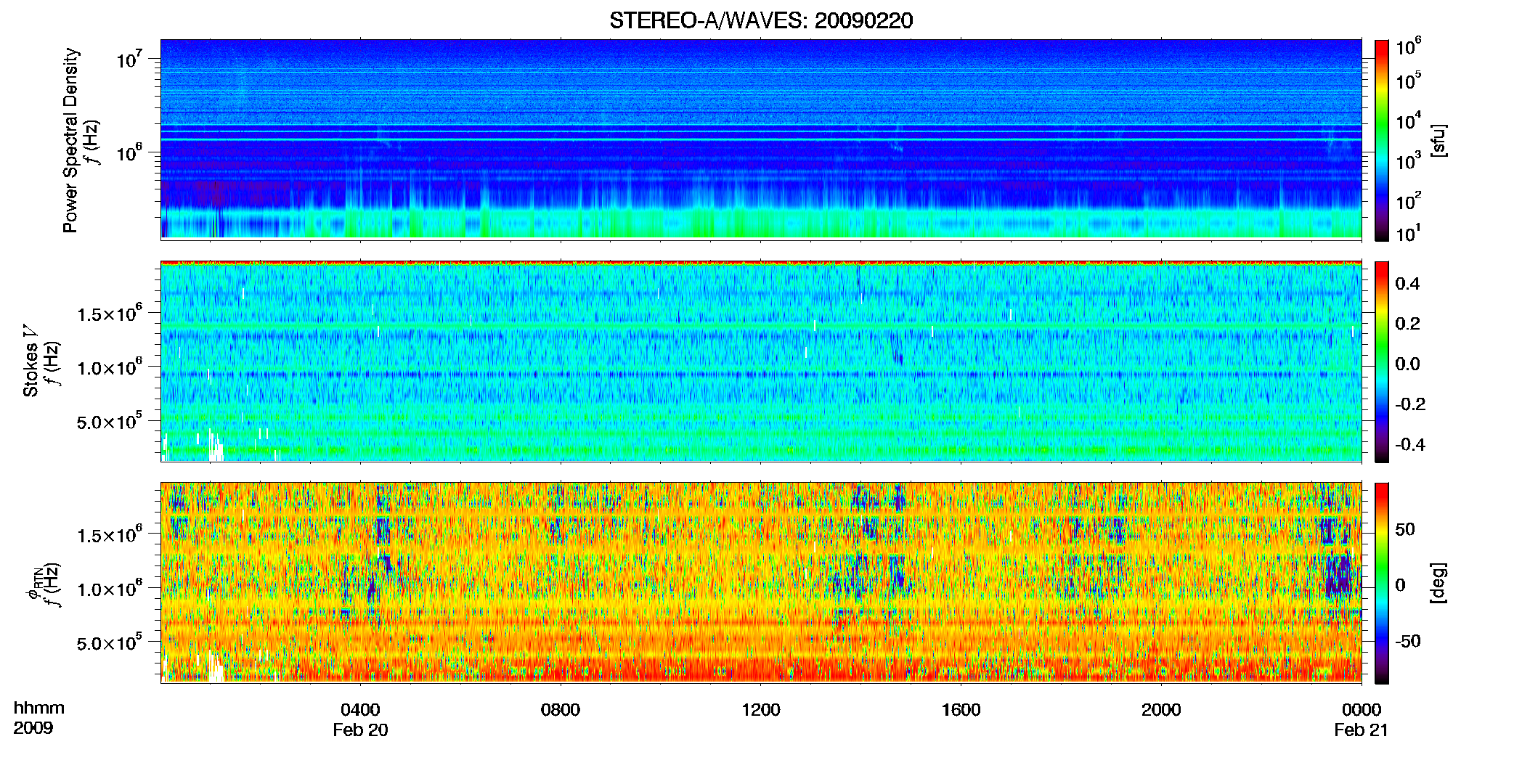Click the "0400" time tick label
This screenshot has height=784, width=1522.
coord(360,710)
